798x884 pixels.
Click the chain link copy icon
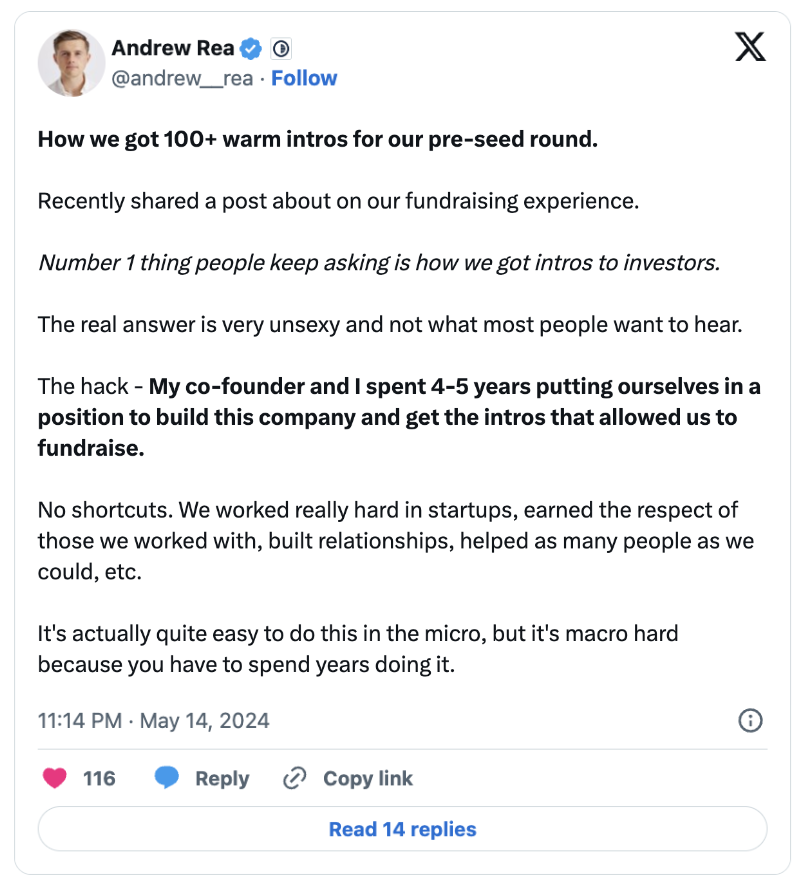click(x=294, y=778)
